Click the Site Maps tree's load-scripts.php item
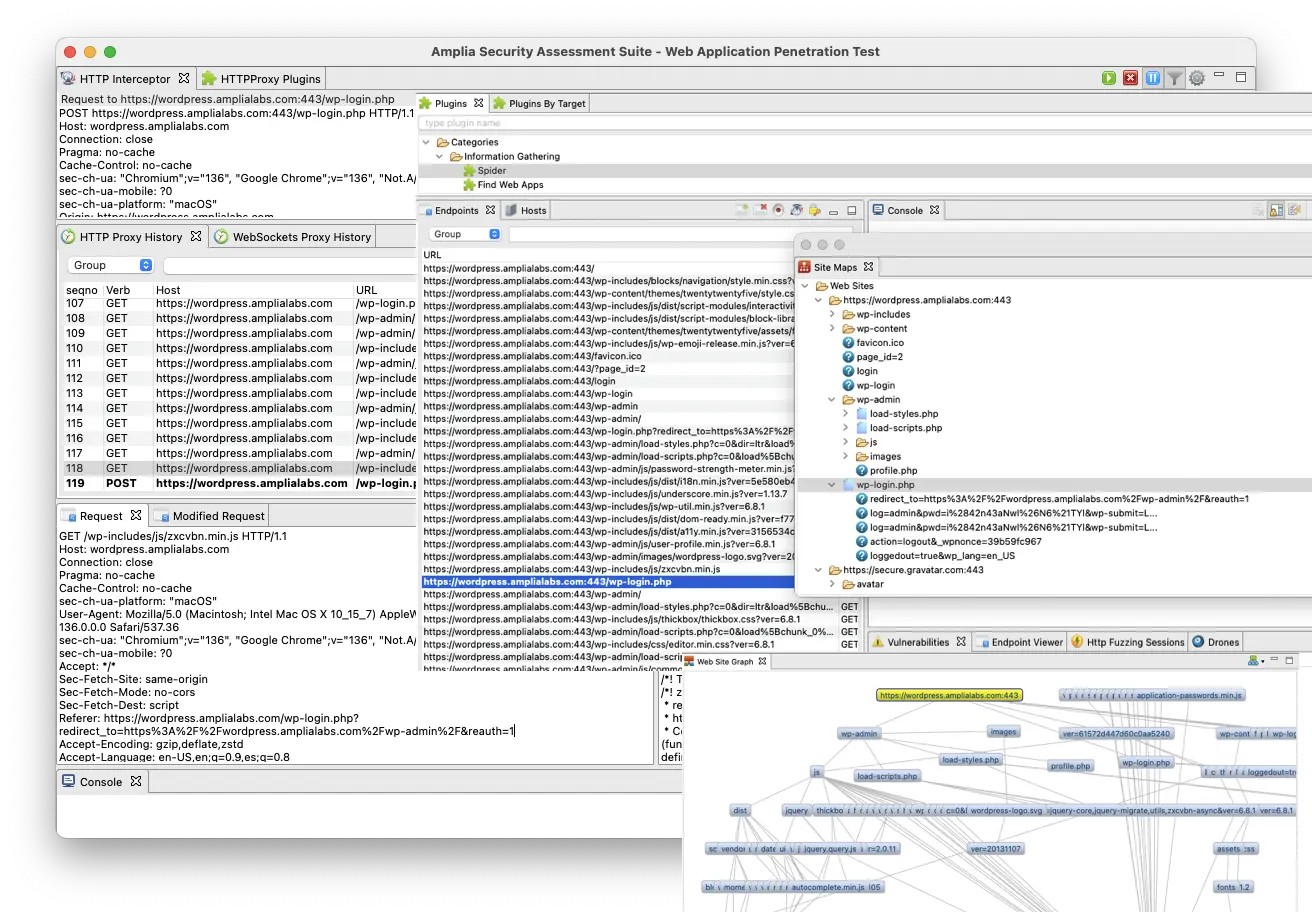The height and width of the screenshot is (912, 1312). click(905, 428)
